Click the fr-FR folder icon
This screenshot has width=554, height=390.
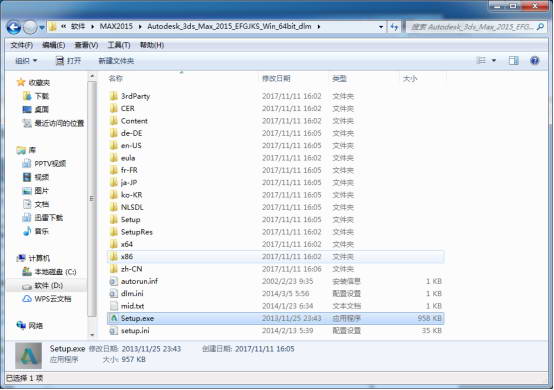tap(113, 170)
